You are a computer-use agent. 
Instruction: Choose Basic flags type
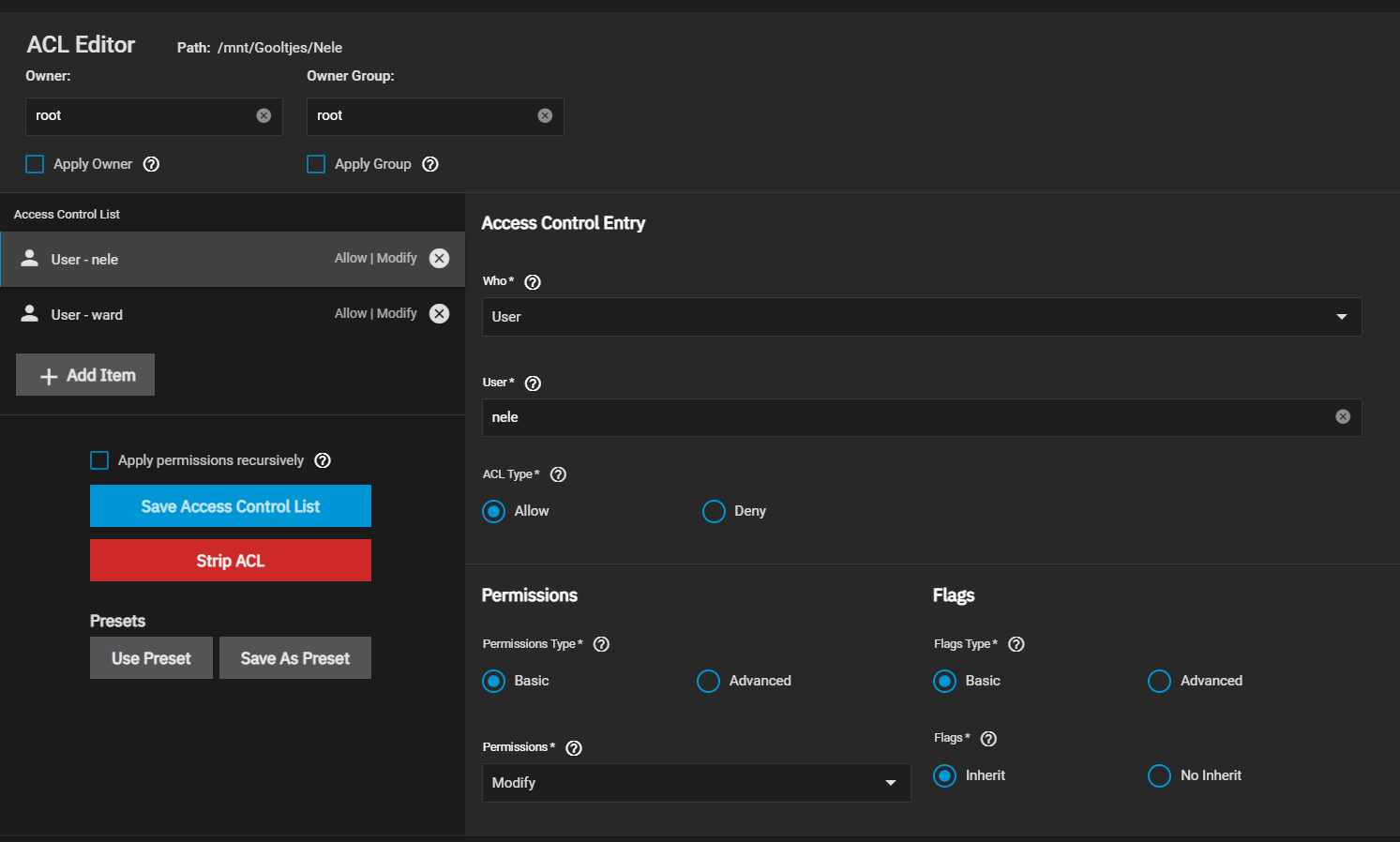tap(944, 681)
